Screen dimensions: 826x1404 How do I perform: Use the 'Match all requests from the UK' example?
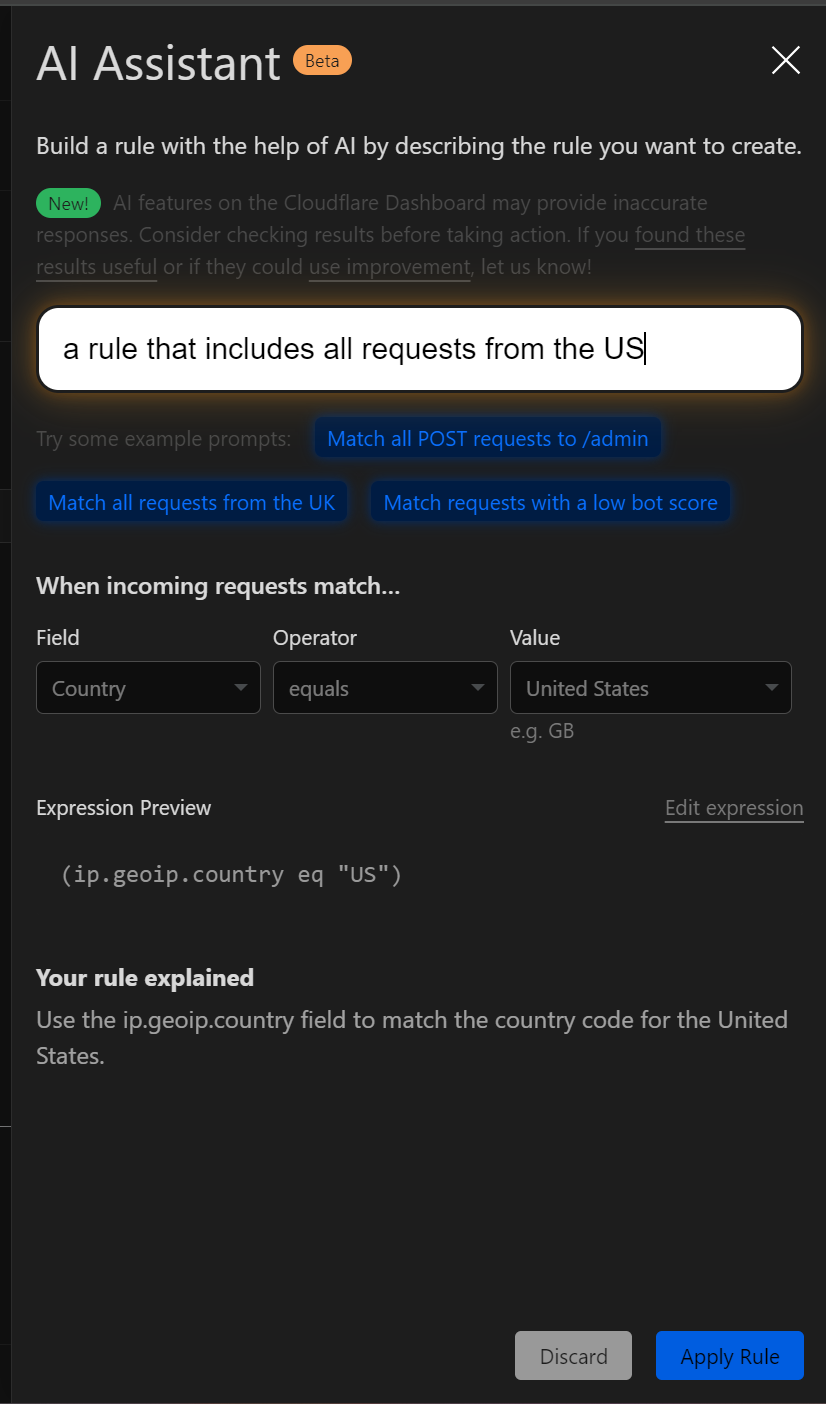[192, 502]
